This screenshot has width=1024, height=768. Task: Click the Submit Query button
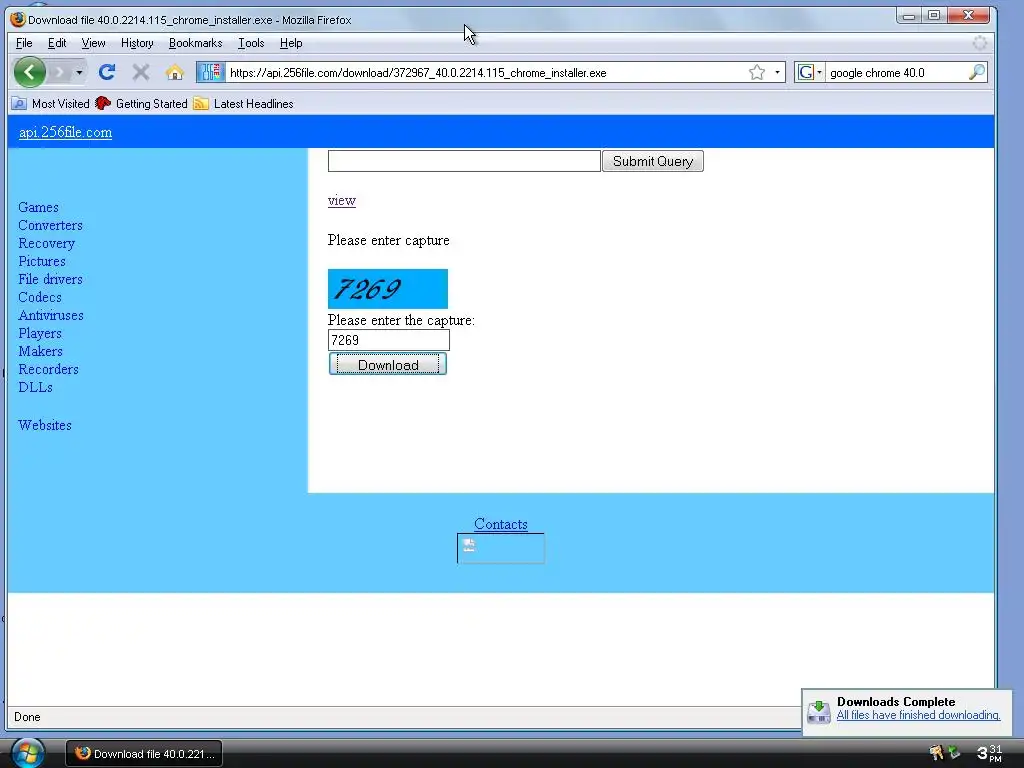(x=652, y=161)
